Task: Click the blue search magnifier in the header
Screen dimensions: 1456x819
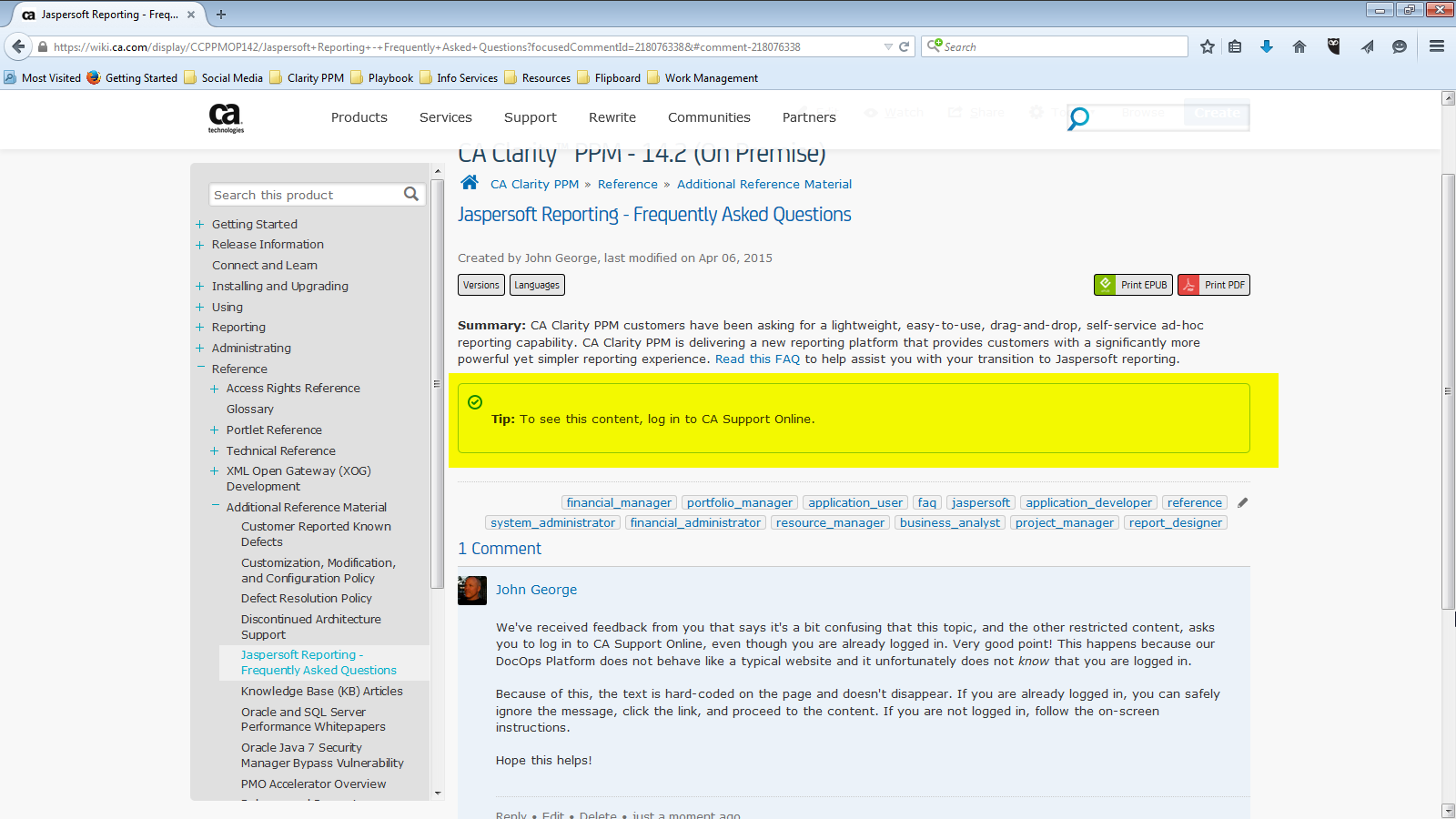Action: [x=1078, y=118]
